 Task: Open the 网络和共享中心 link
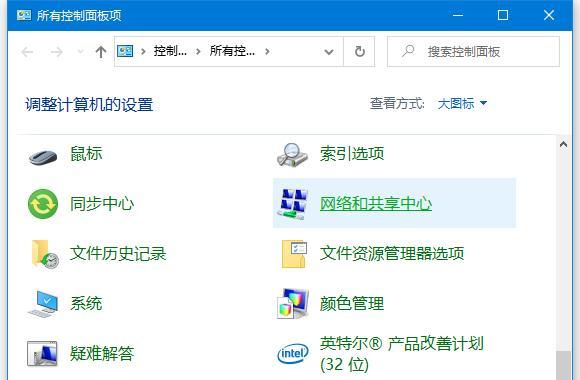(x=376, y=204)
